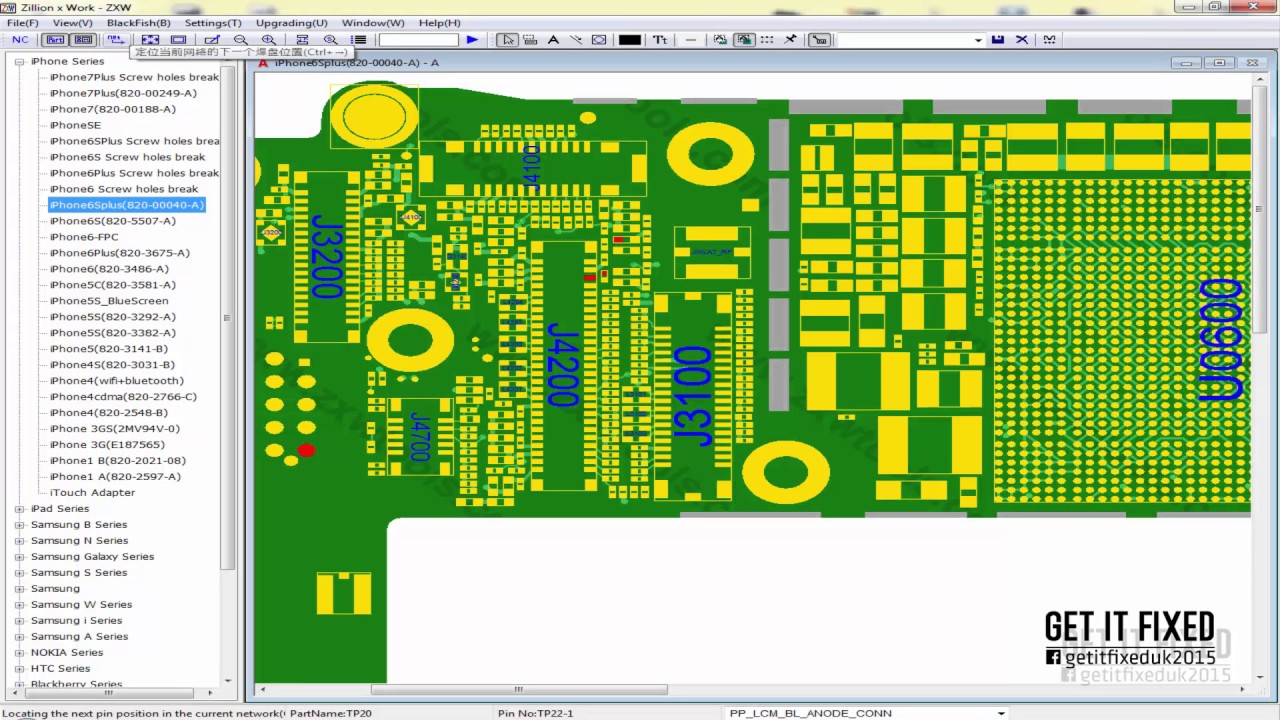Open the list view toolbar icon
The width and height of the screenshot is (1280, 720).
pyautogui.click(x=359, y=40)
